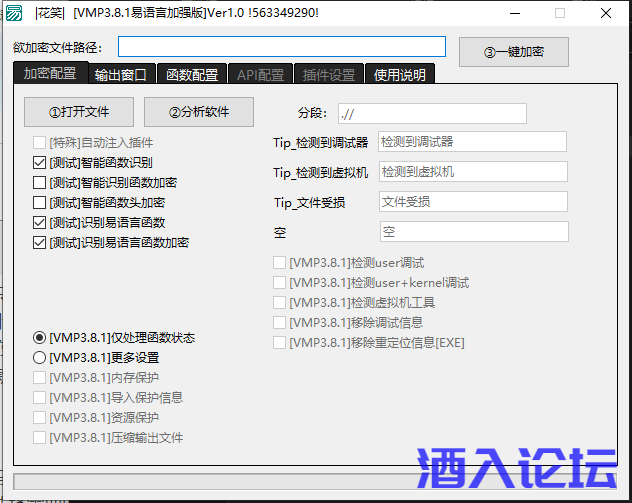Switch to the 加密配置 tab
This screenshot has height=503, width=632.
pos(50,73)
